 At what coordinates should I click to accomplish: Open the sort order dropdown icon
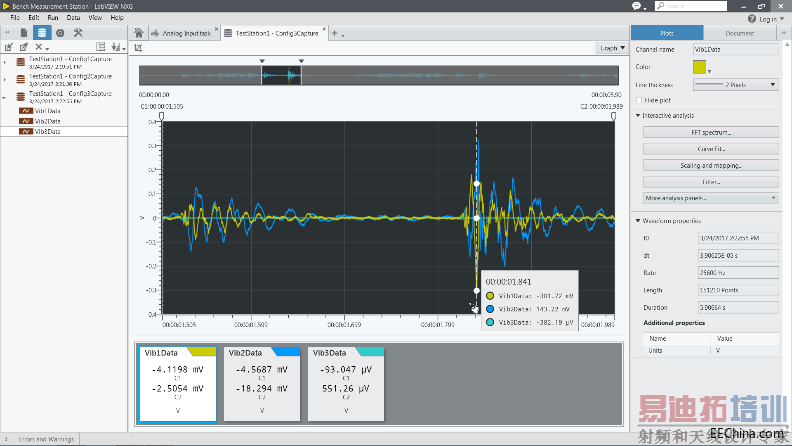click(118, 47)
